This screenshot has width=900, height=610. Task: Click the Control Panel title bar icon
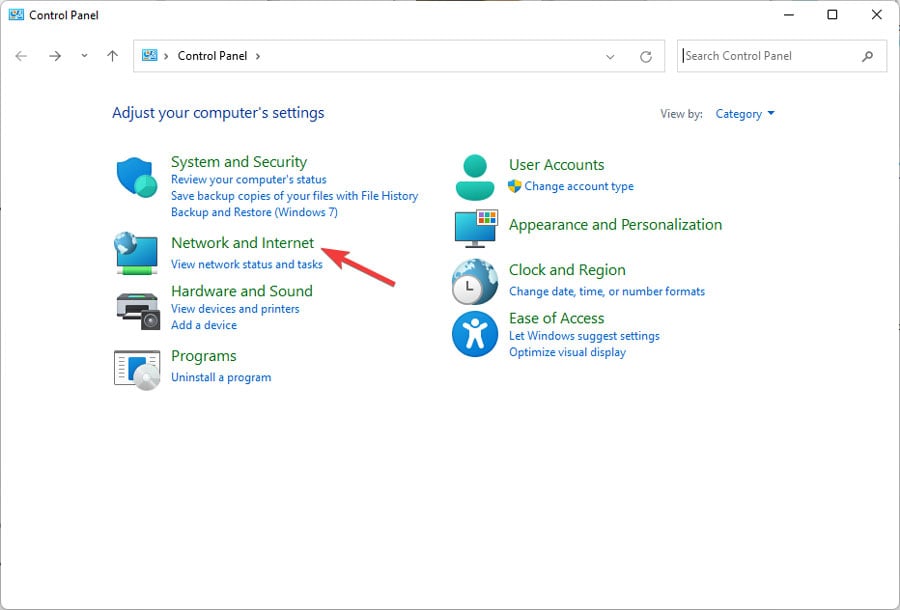pos(16,15)
